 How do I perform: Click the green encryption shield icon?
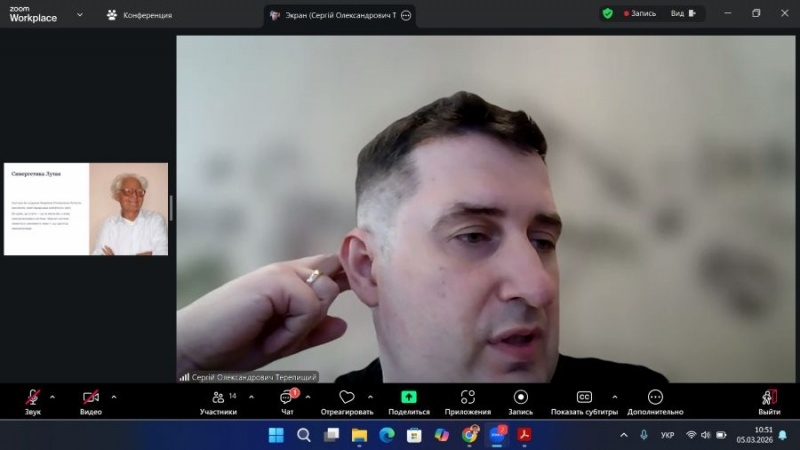pyautogui.click(x=607, y=14)
